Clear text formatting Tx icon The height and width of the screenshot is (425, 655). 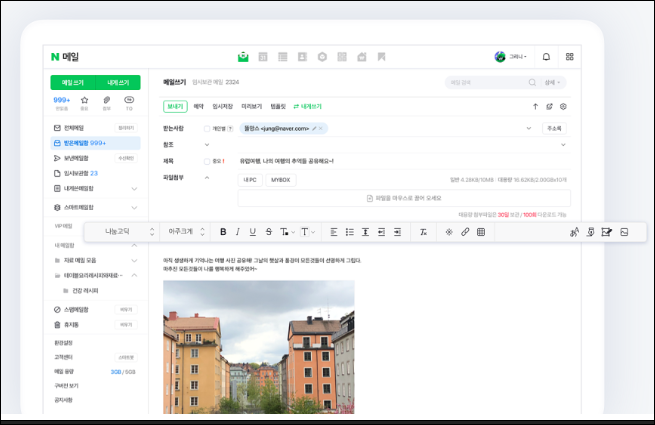[x=423, y=232]
